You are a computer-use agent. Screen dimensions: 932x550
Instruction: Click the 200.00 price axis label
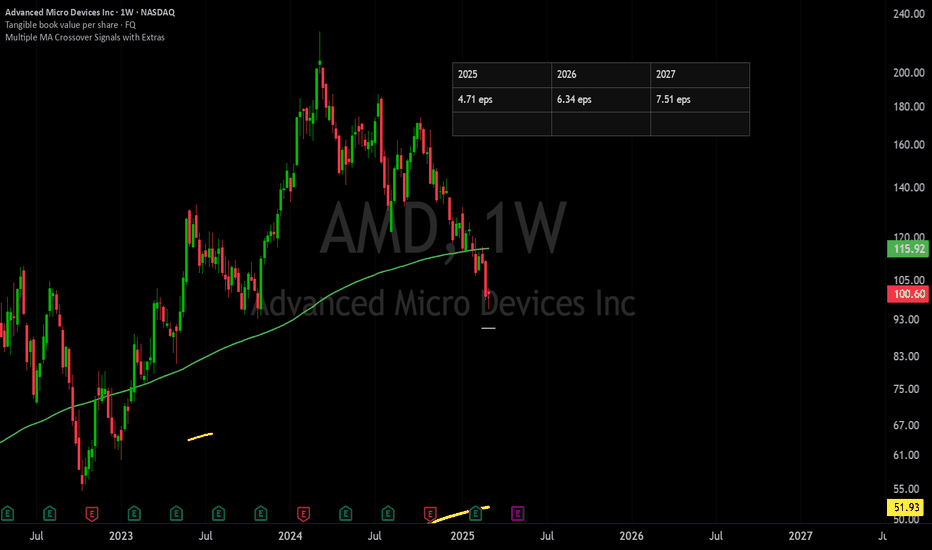[909, 73]
